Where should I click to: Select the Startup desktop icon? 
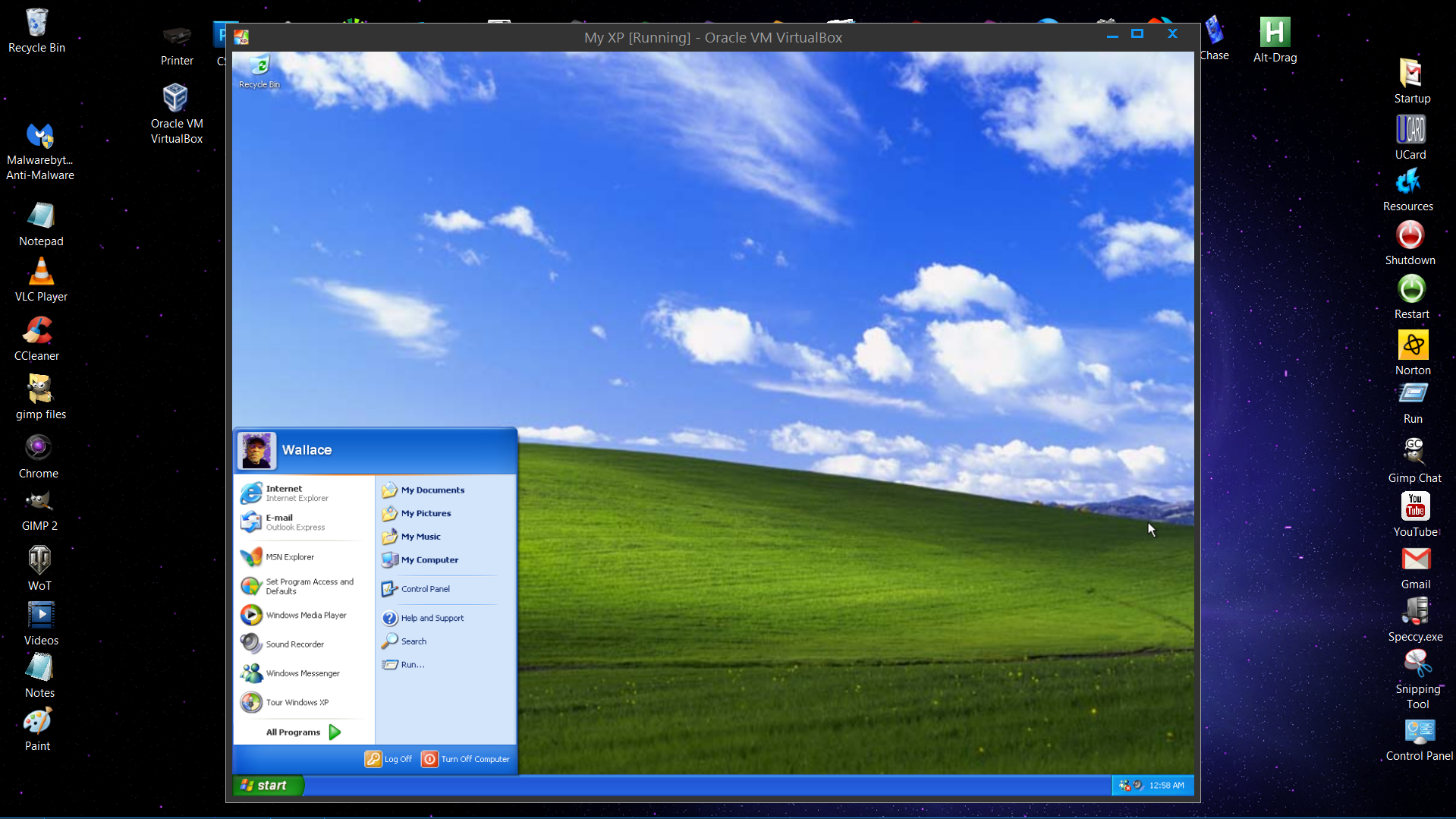[x=1412, y=81]
